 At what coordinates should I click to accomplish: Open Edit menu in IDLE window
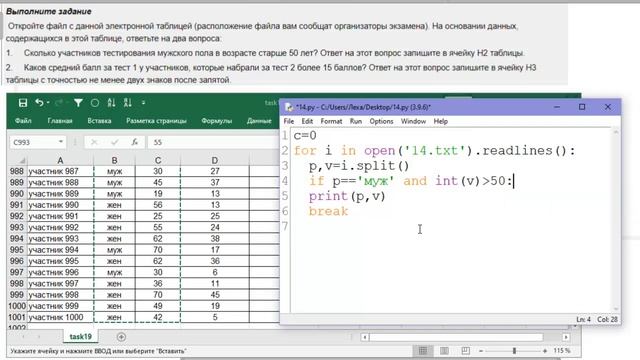coord(307,121)
